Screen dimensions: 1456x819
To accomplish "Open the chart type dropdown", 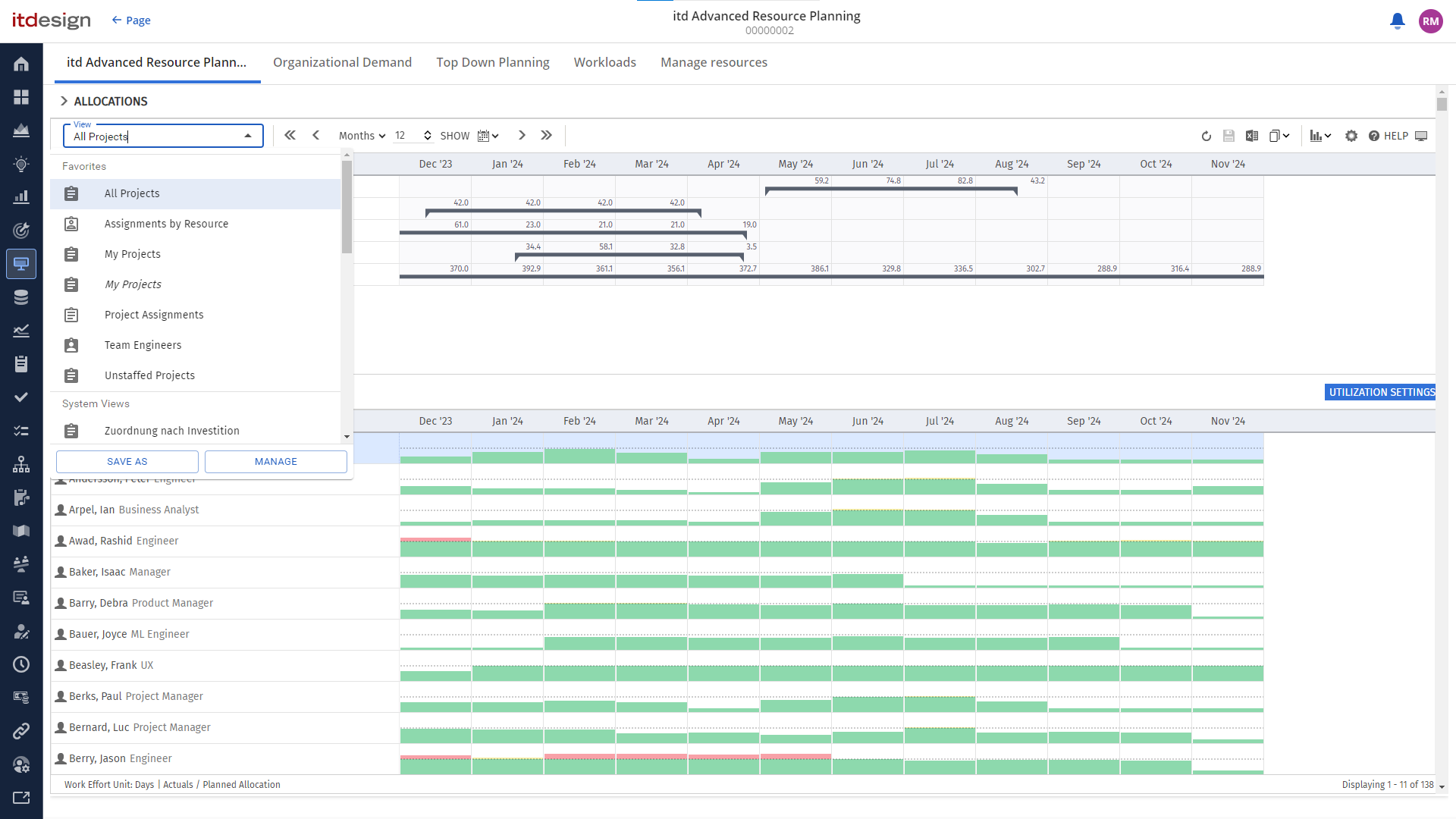I will tap(1320, 136).
